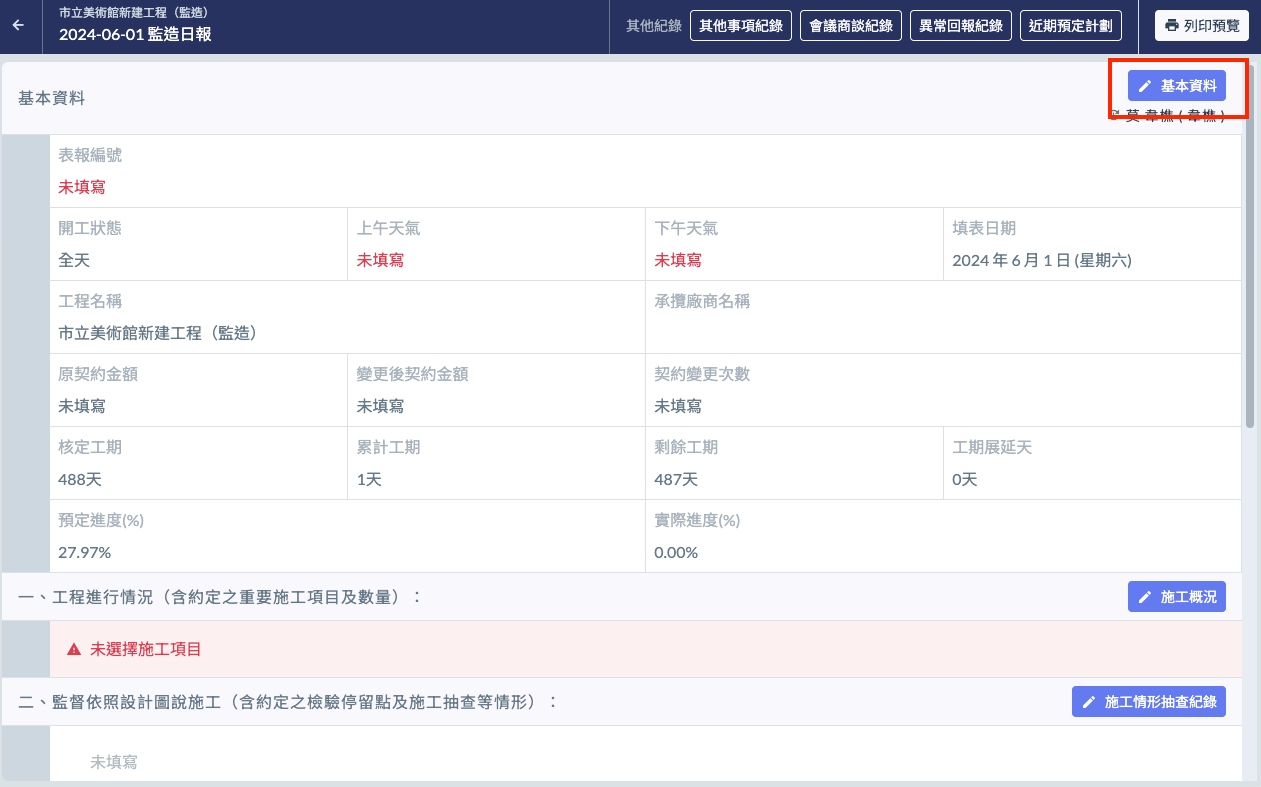This screenshot has height=787, width=1261.
Task: Click the red warning triangle icon
Action: 74,650
